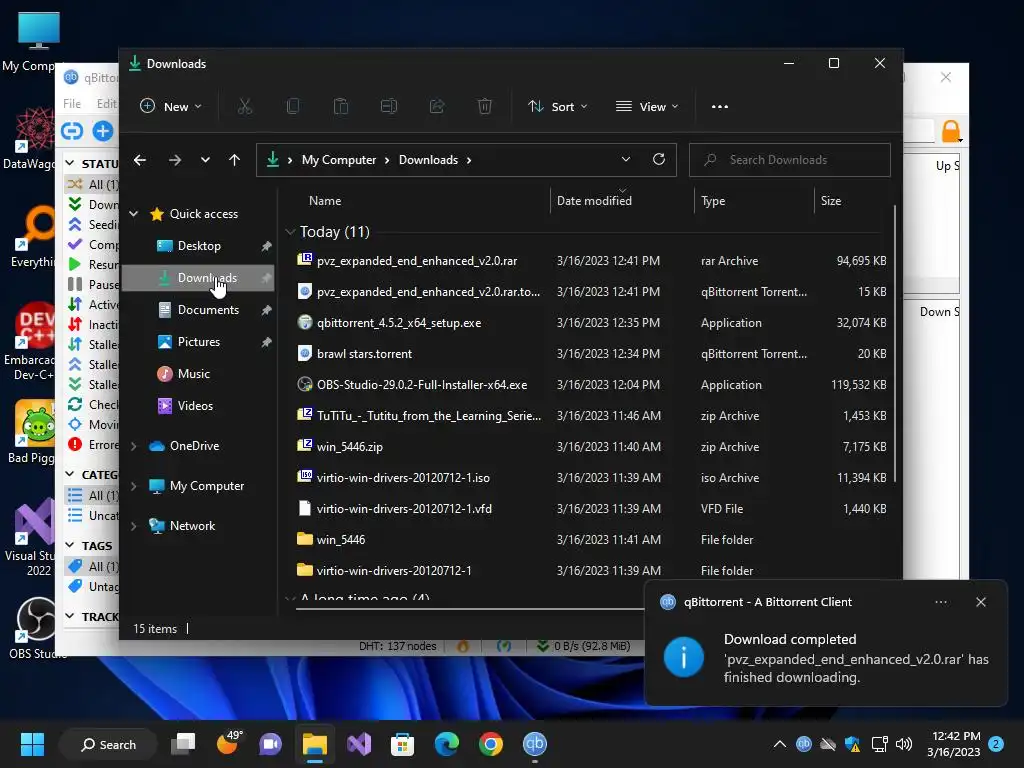The image size is (1024, 768).
Task: Select Pictures in Quick access
Action: [x=199, y=342]
